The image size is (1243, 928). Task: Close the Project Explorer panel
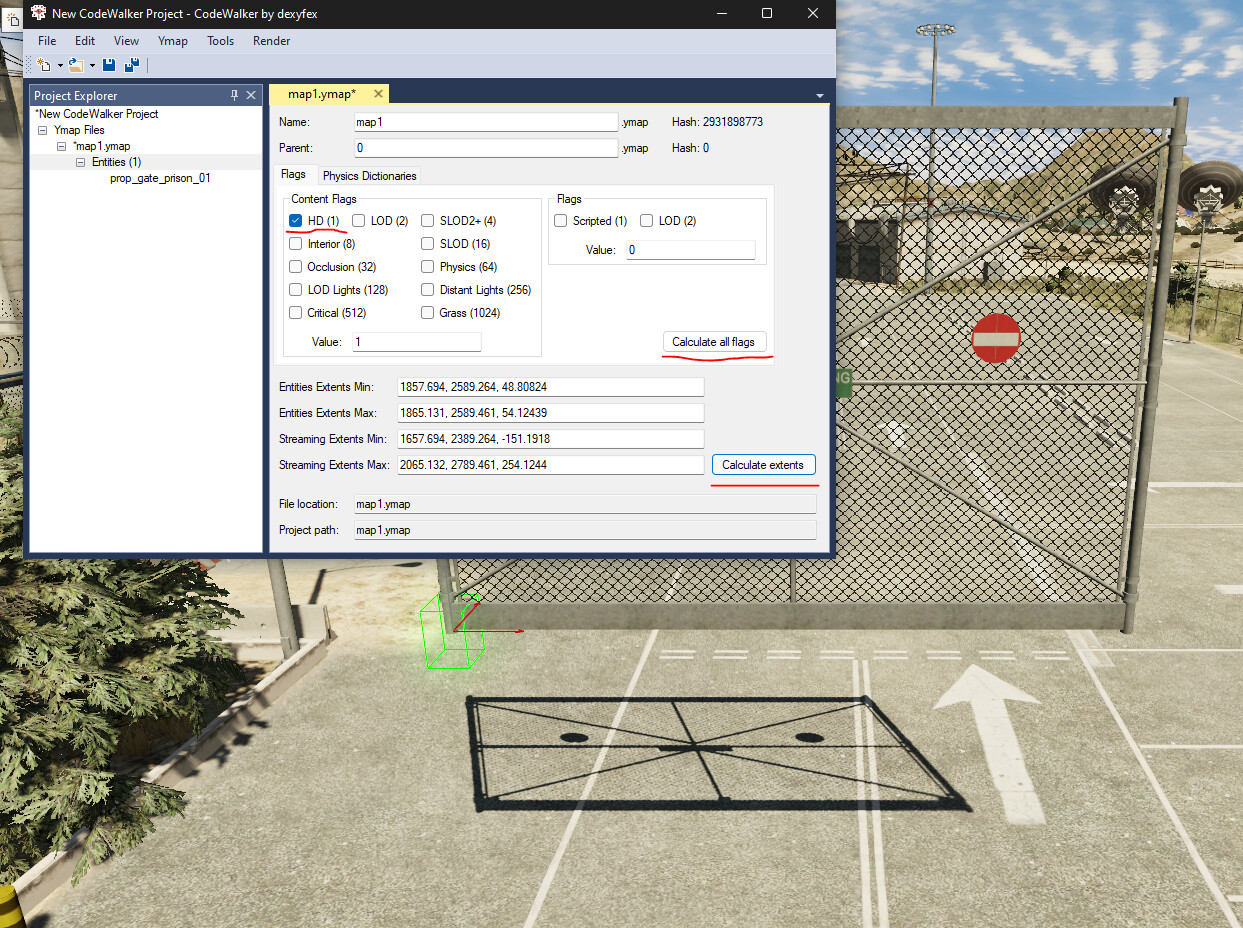pyautogui.click(x=251, y=95)
